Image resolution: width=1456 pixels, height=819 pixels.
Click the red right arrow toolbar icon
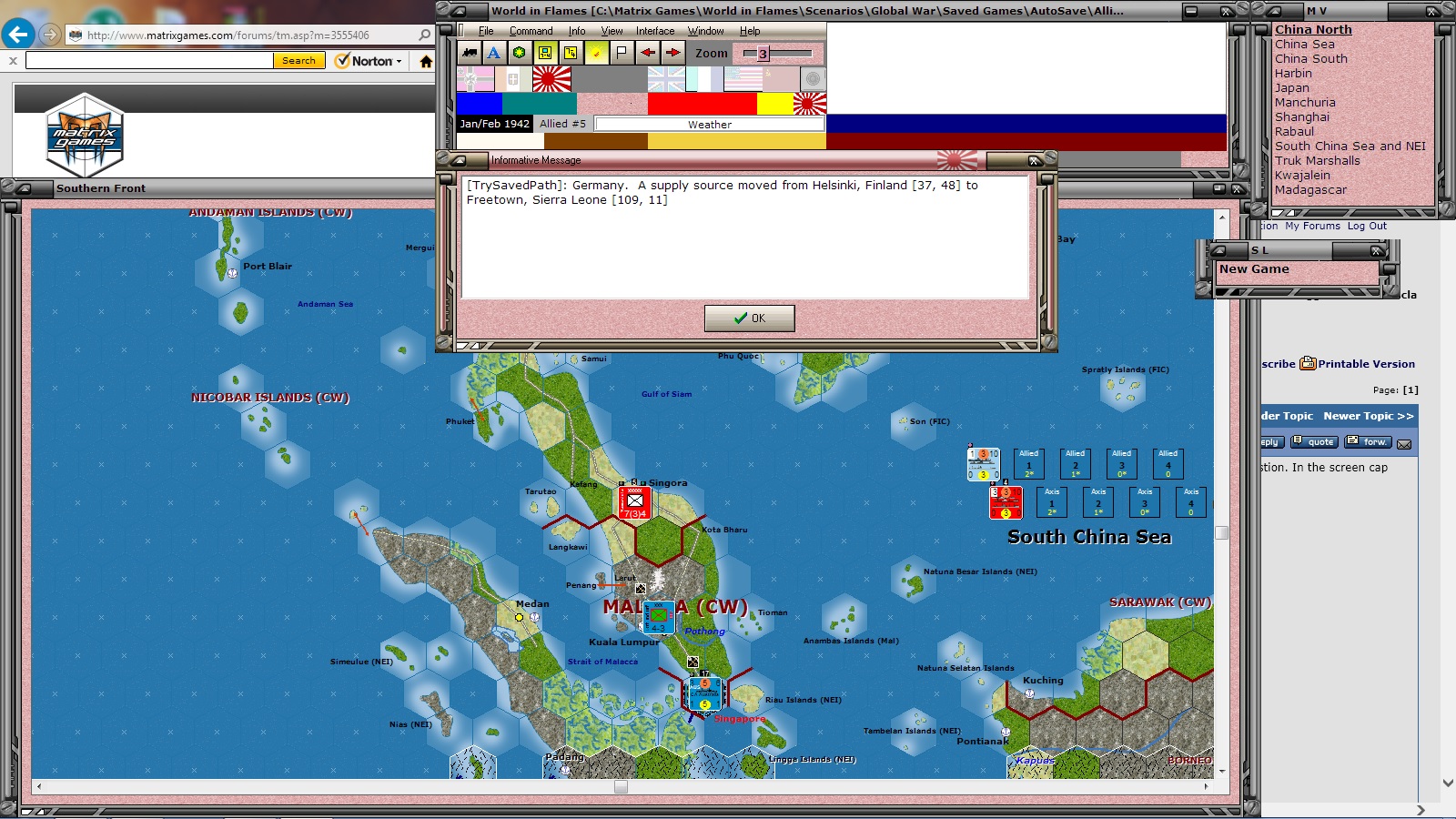coord(672,53)
